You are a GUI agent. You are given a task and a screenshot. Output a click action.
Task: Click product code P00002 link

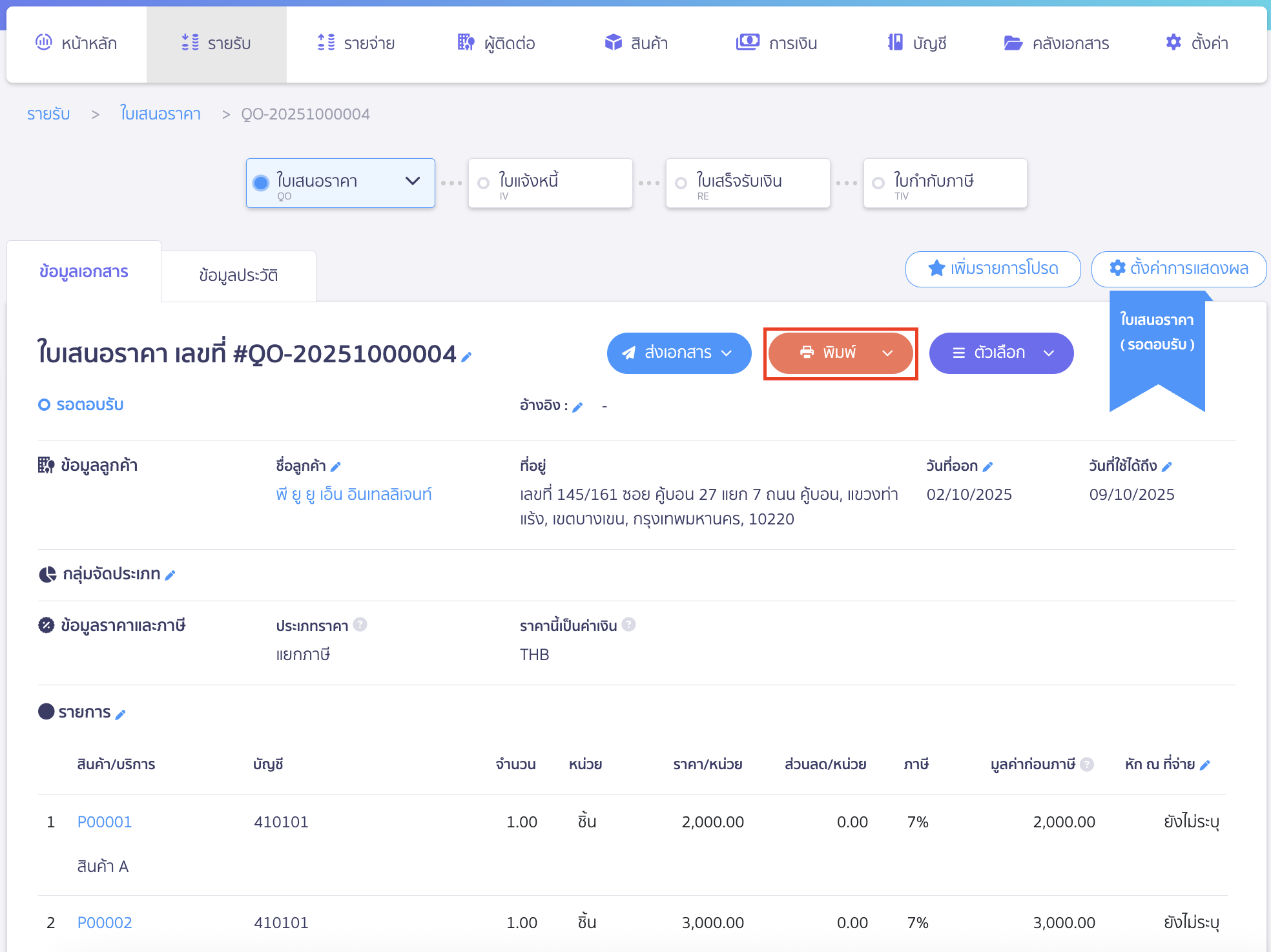click(x=105, y=923)
